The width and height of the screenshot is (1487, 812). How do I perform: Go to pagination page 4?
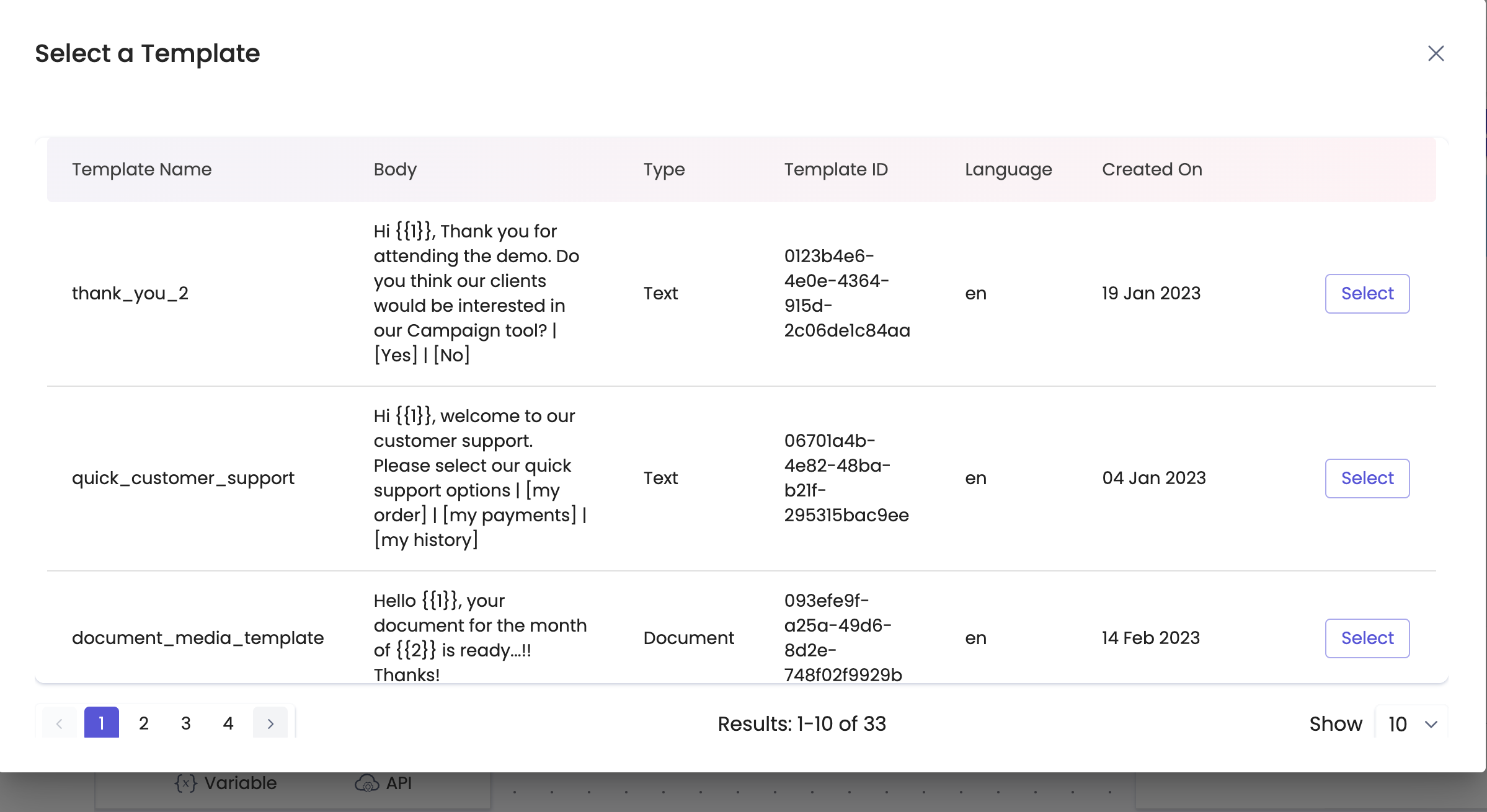(x=228, y=723)
